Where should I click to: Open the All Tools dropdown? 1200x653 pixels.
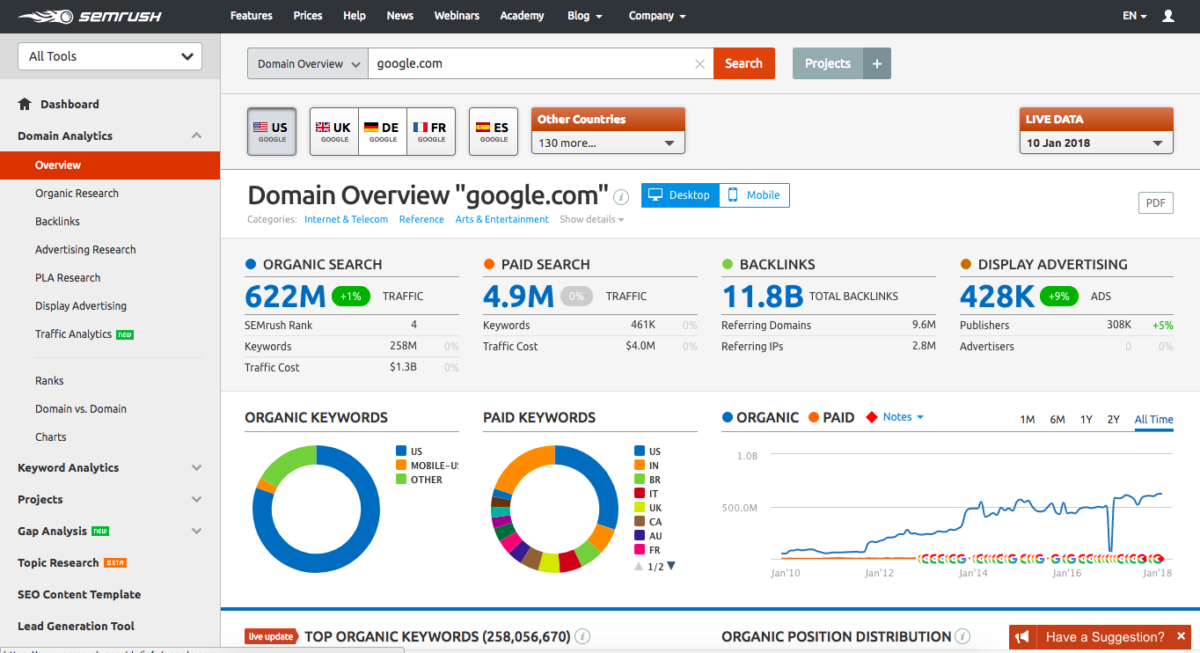click(x=109, y=56)
